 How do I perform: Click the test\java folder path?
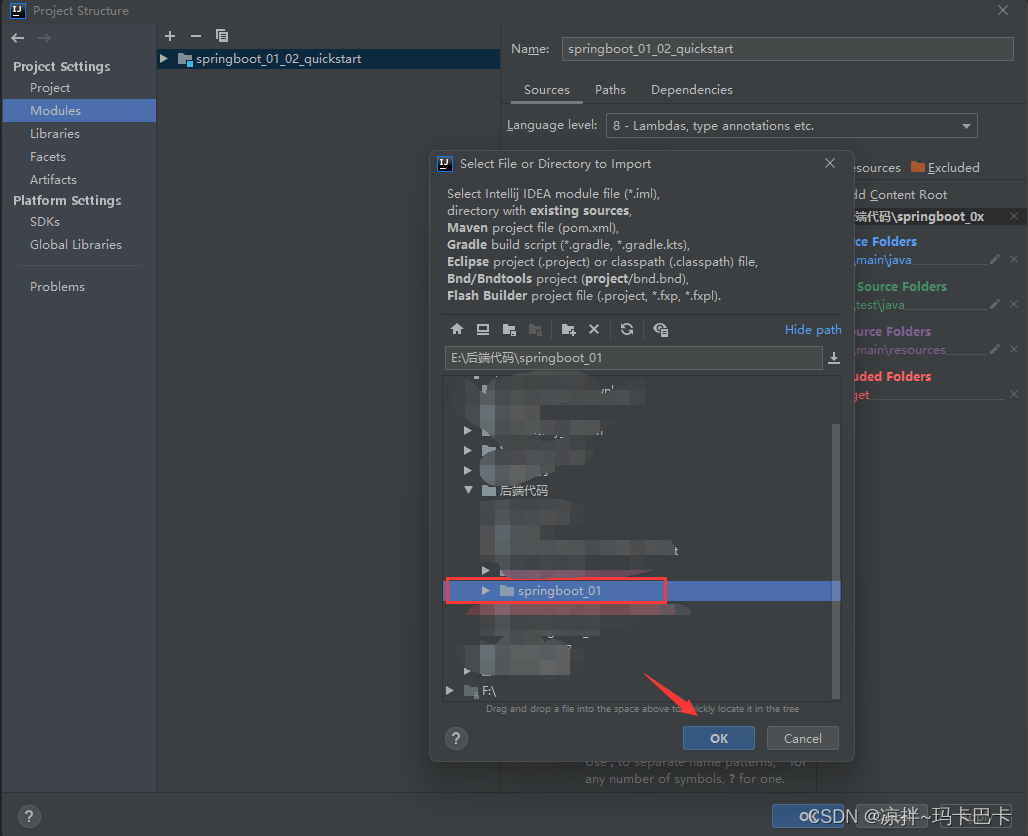[x=880, y=305]
